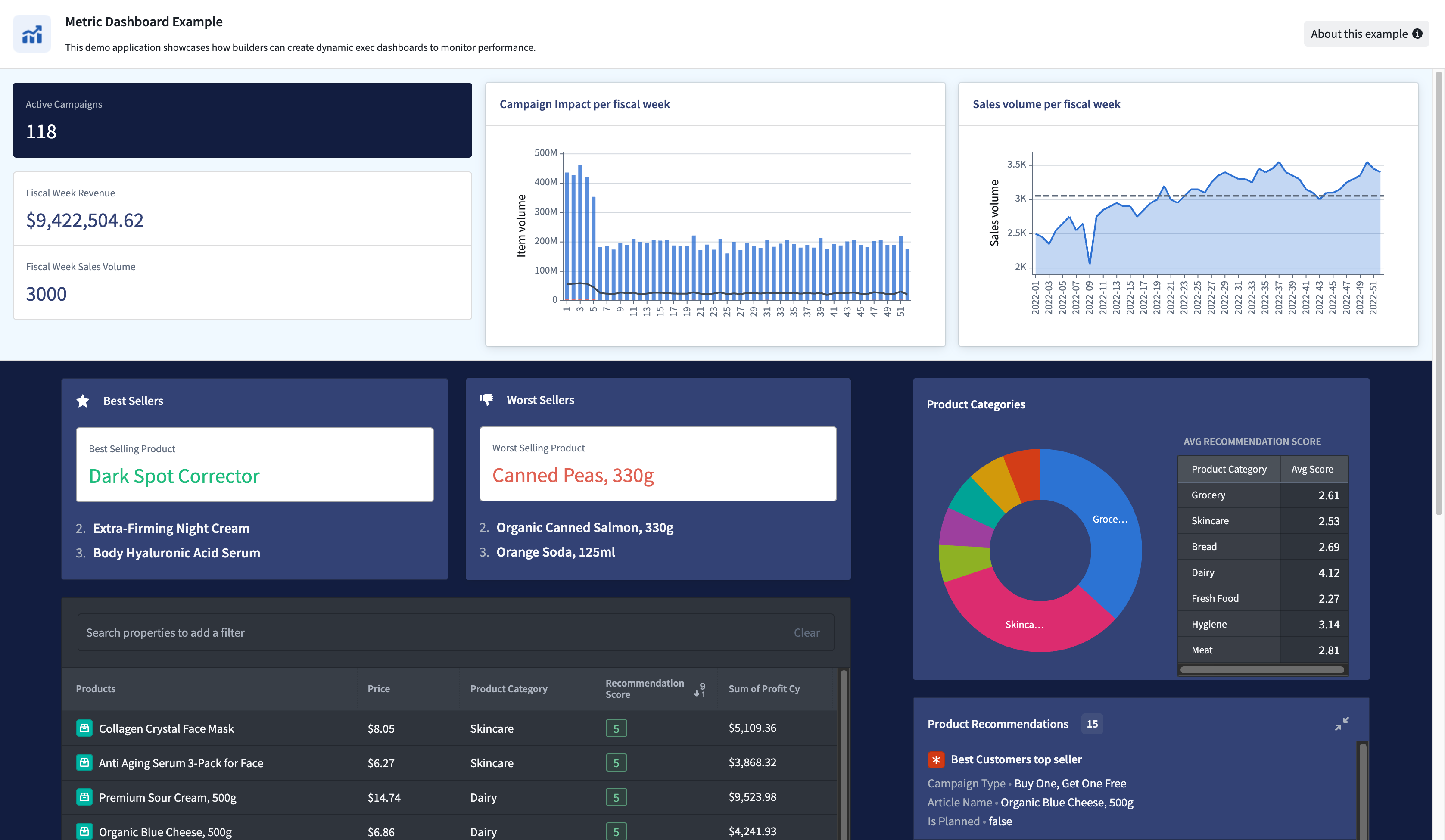Select Organic Canned Salmon, 330g entry
This screenshot has height=840, width=1445.
pyautogui.click(x=585, y=527)
